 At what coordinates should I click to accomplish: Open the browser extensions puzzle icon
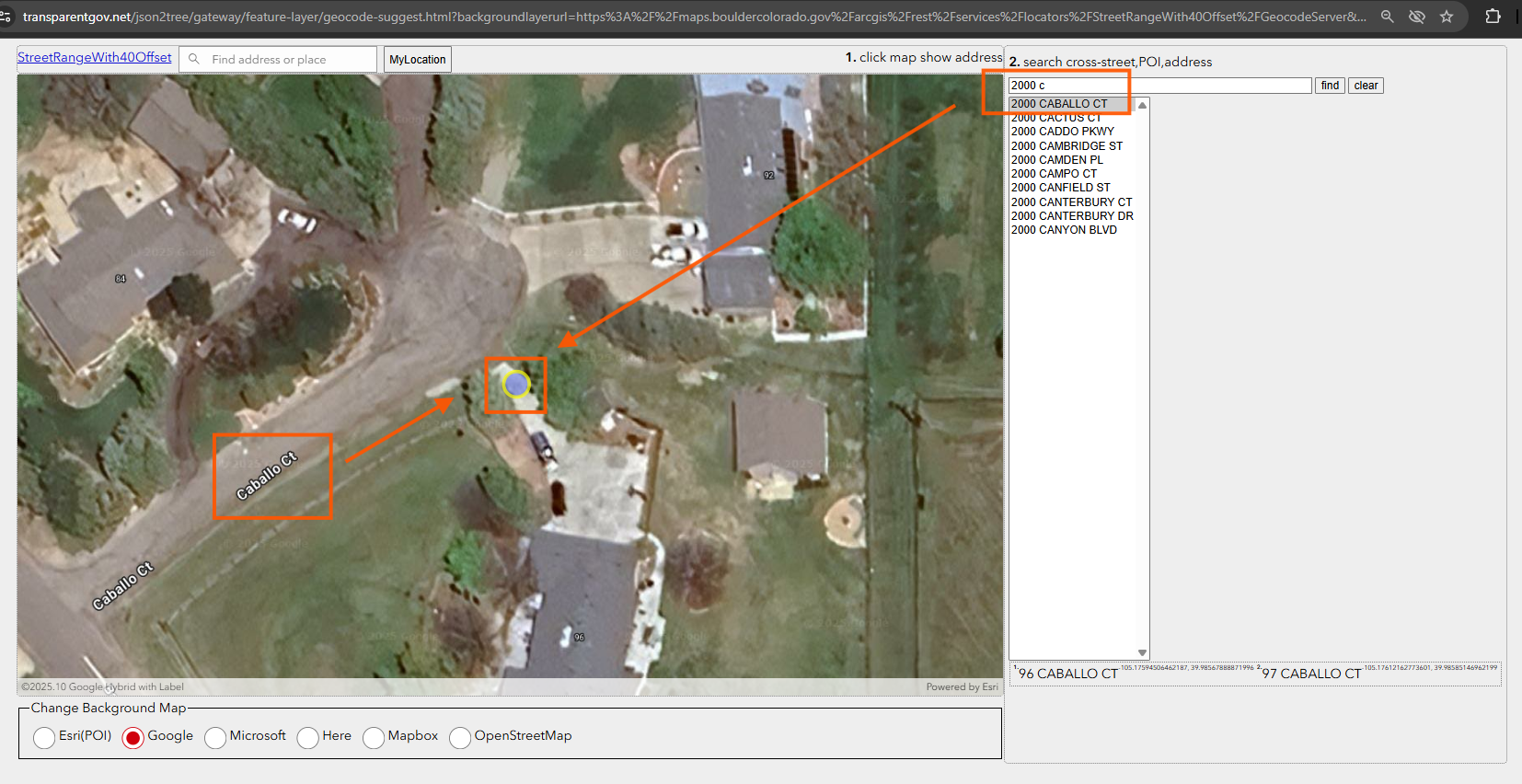(x=1493, y=17)
